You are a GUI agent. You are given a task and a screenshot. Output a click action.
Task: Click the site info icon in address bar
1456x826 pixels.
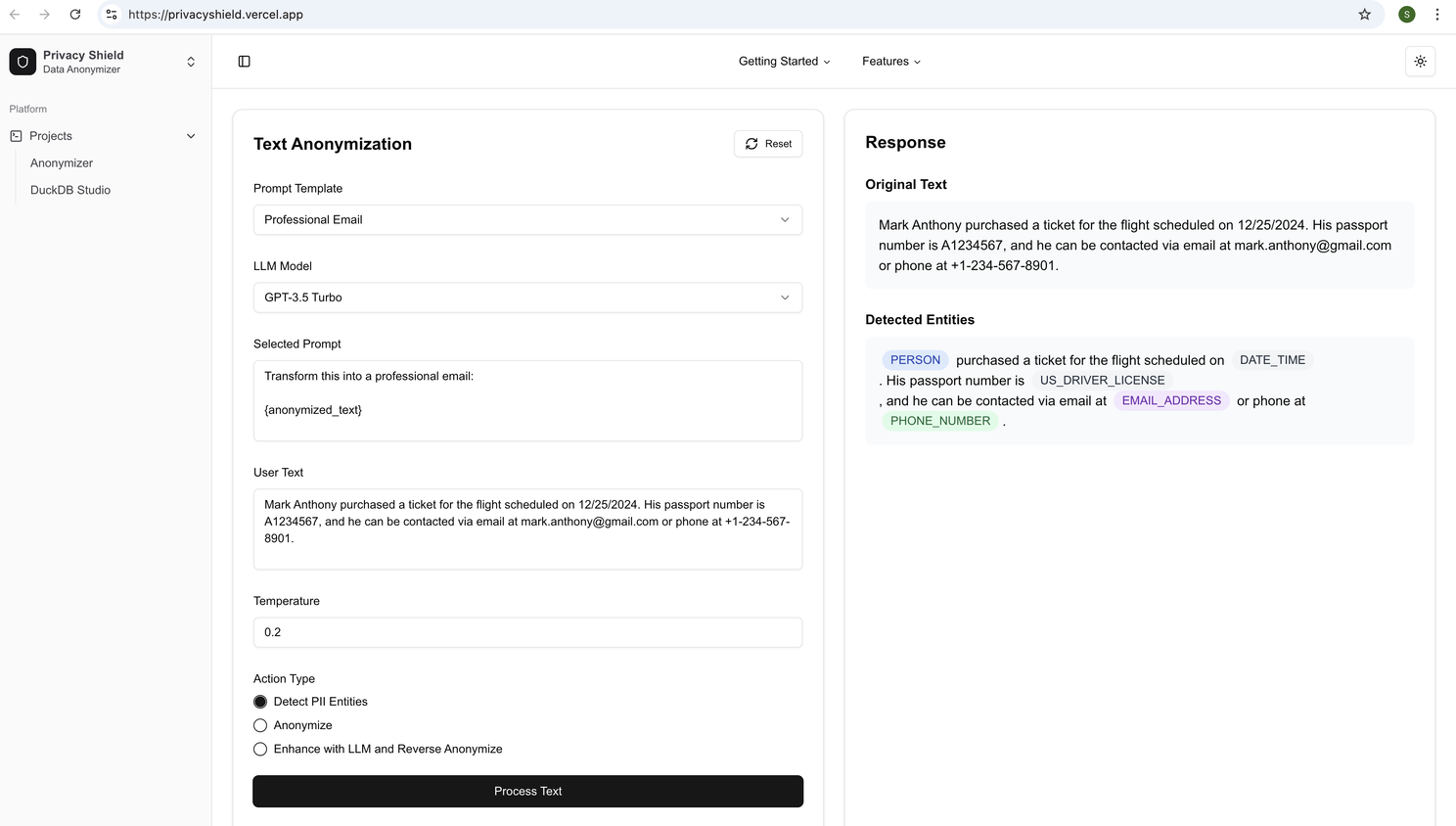112,15
